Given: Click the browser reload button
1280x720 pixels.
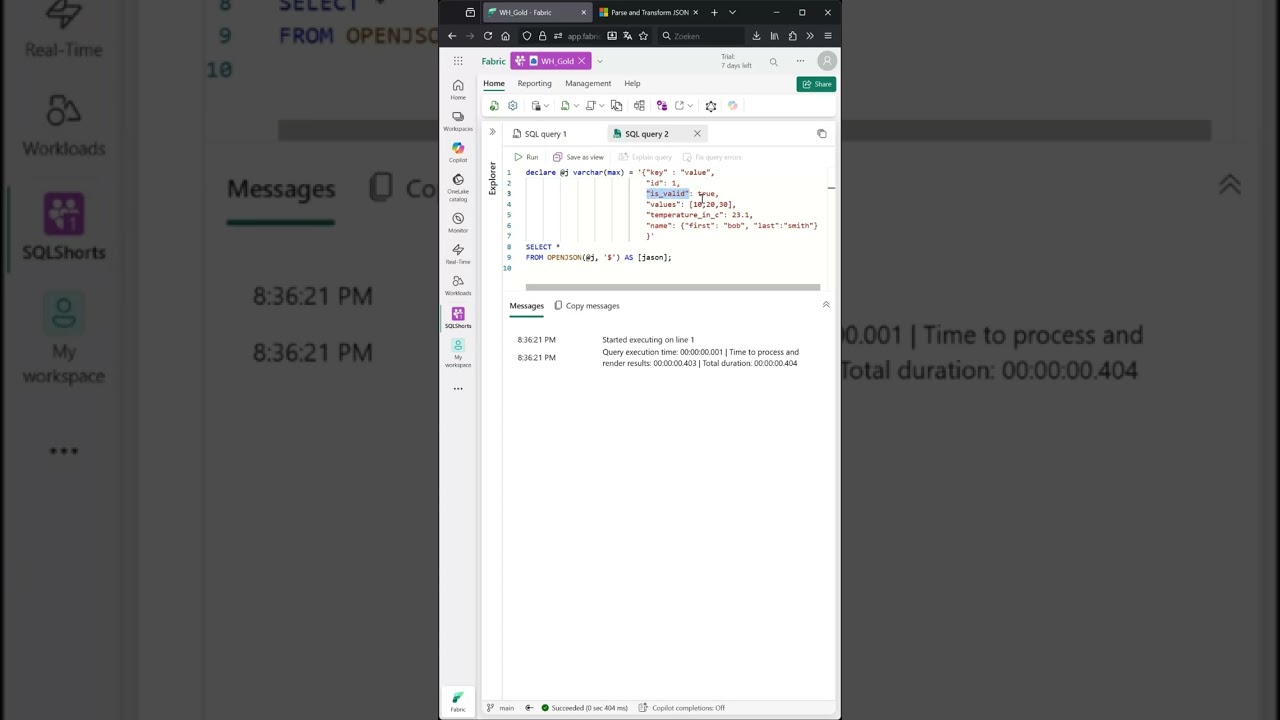Looking at the screenshot, I should [488, 36].
